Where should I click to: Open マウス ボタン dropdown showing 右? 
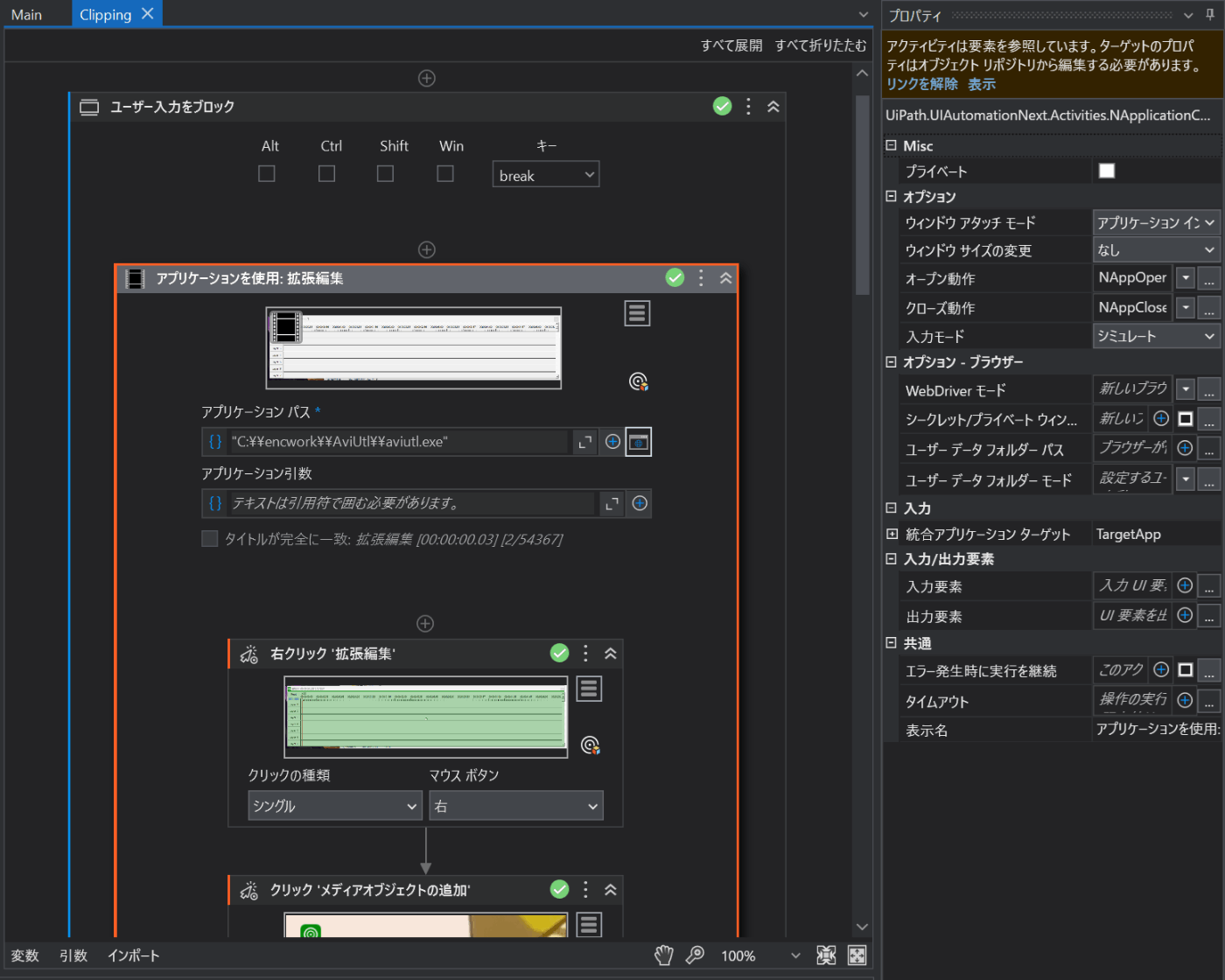tap(516, 806)
